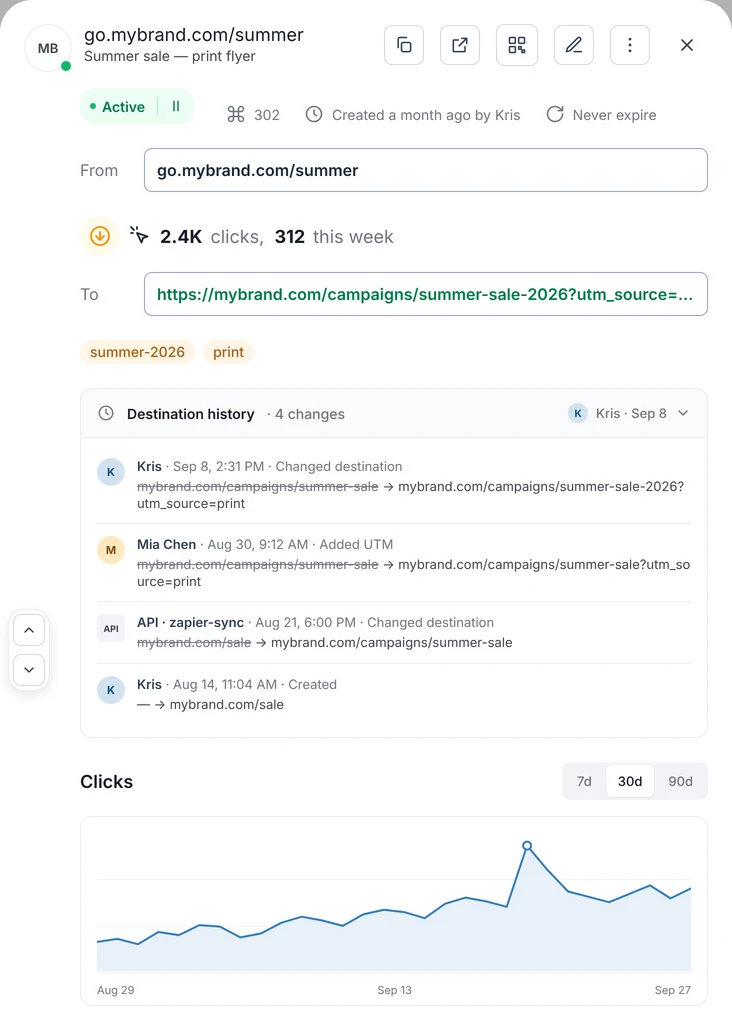Select the summer-2026 tag
732x1010 pixels.
[x=137, y=352]
